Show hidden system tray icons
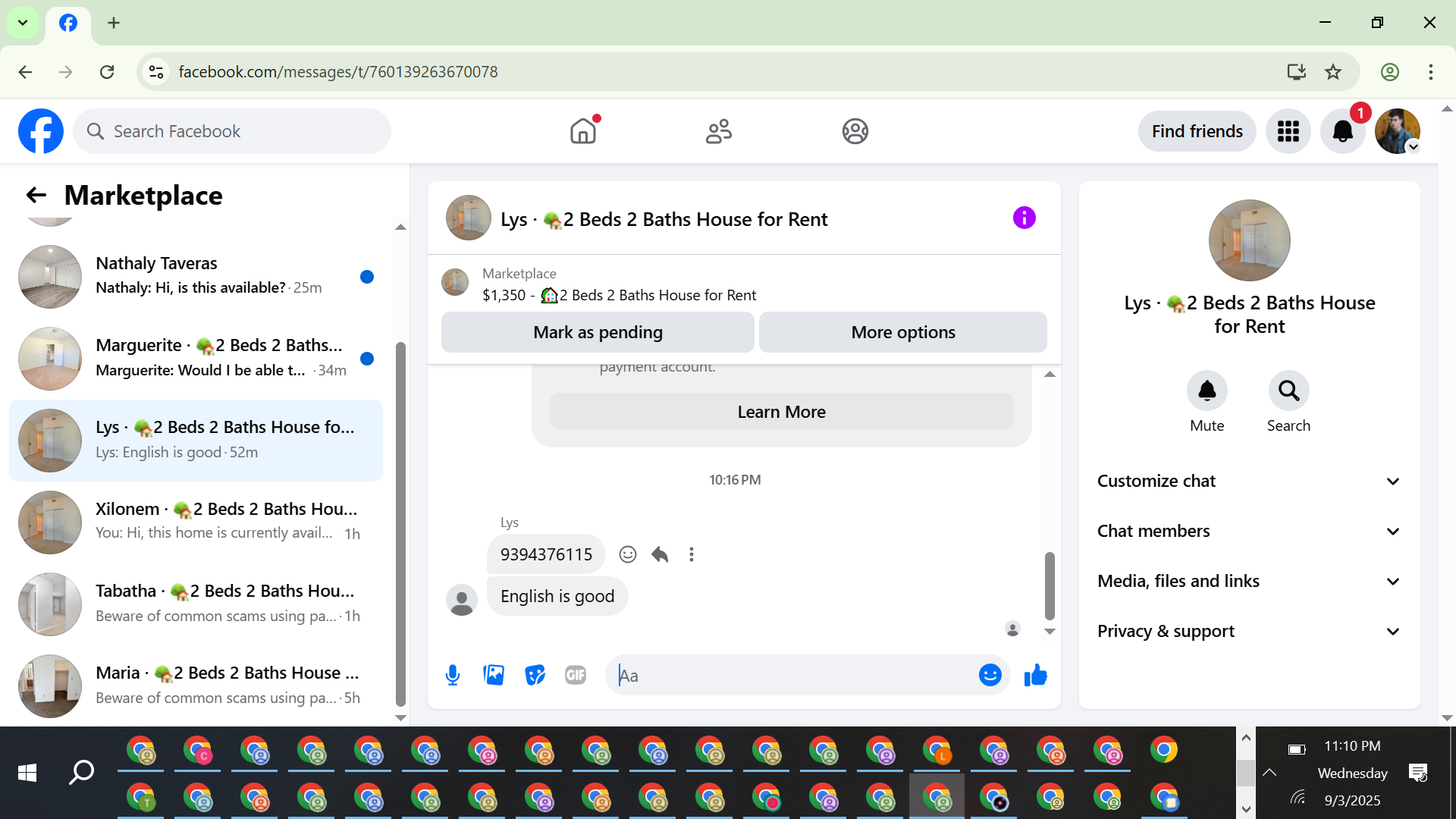The height and width of the screenshot is (819, 1456). tap(1269, 773)
